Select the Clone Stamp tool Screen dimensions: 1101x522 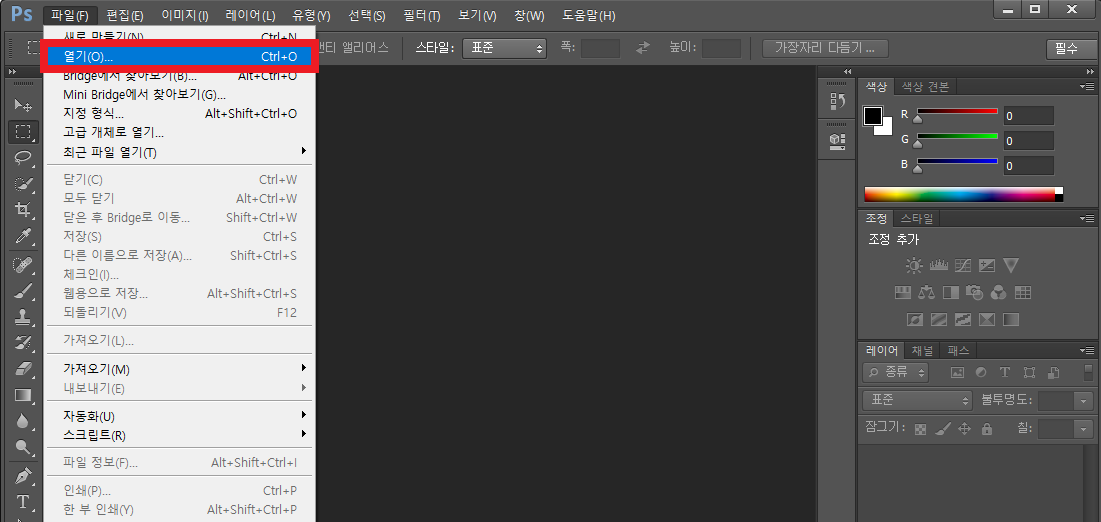click(23, 317)
